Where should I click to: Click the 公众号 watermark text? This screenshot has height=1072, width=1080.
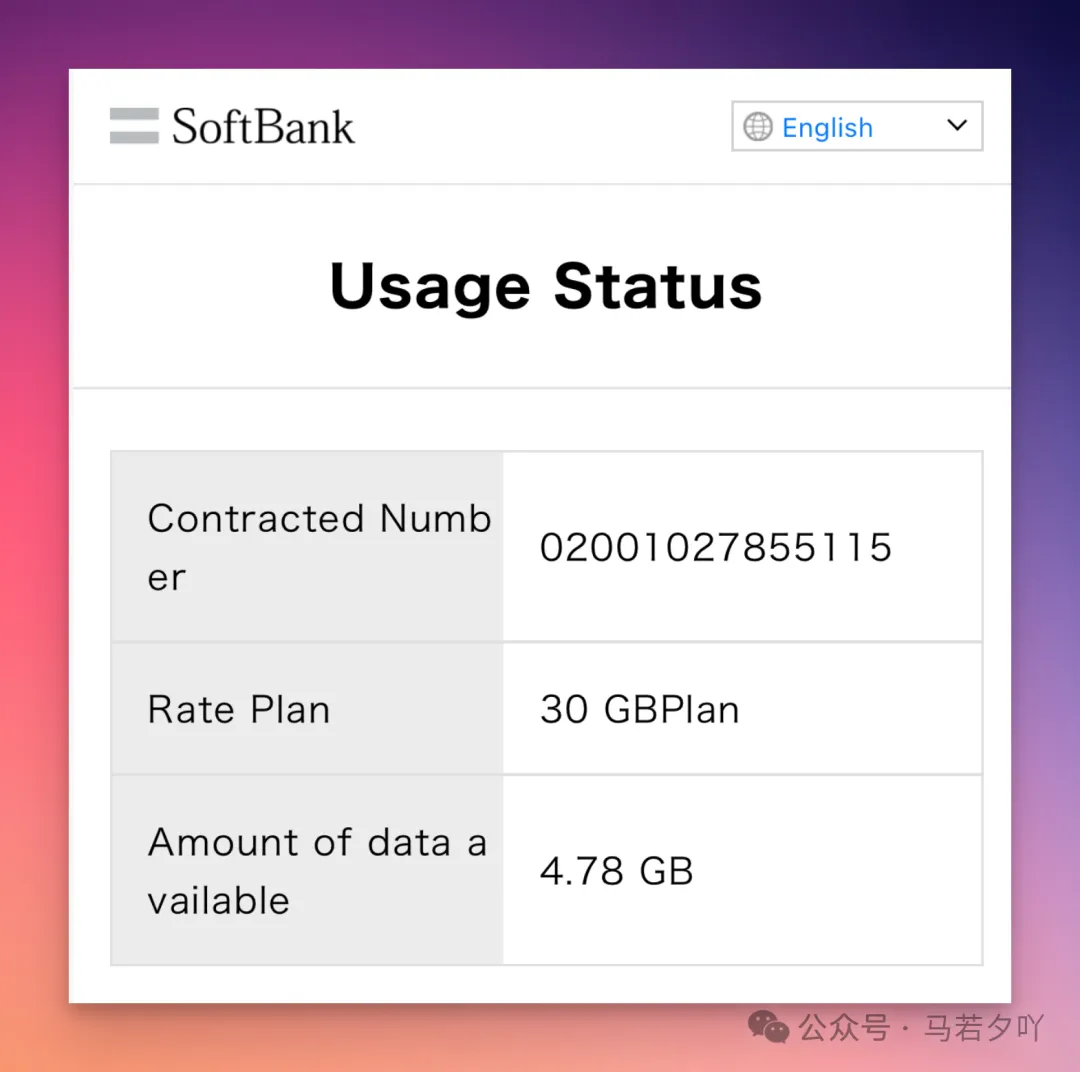click(844, 1027)
